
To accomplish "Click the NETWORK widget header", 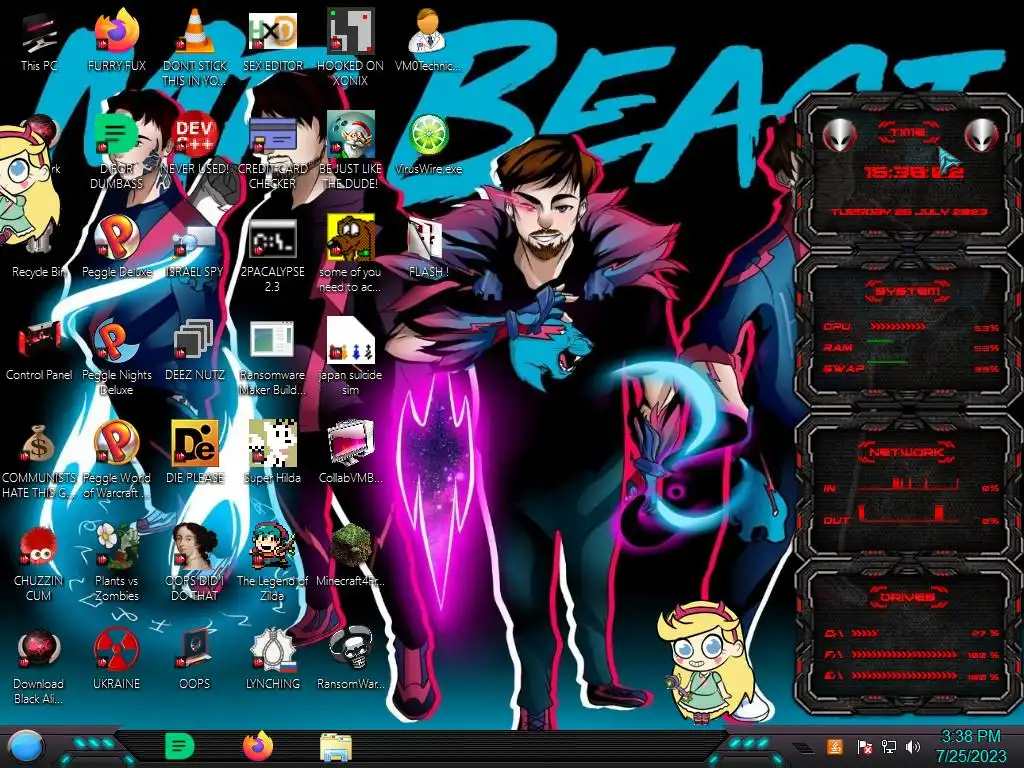I will pyautogui.click(x=906, y=451).
